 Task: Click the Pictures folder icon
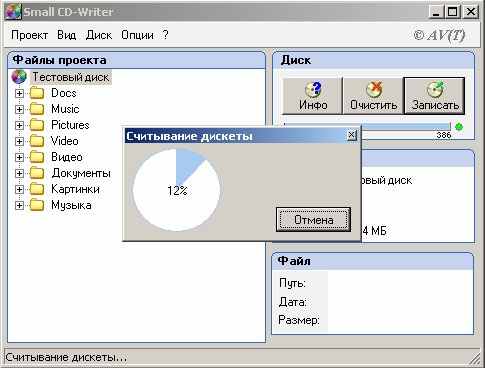tap(37, 125)
